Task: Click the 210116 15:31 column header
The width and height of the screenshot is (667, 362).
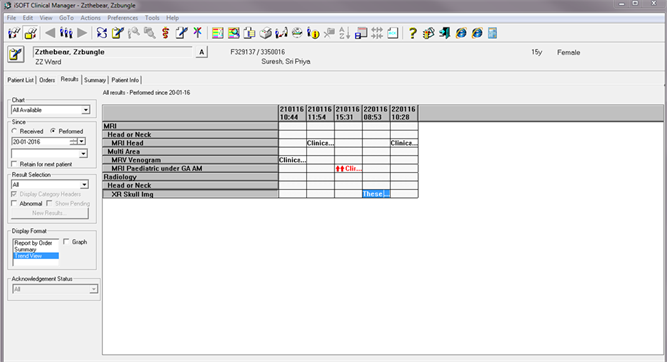Action: point(348,113)
